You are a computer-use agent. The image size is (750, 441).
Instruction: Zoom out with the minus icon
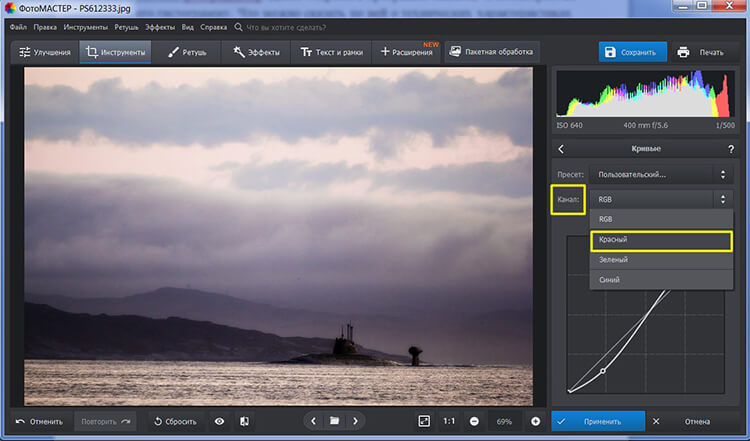473,421
